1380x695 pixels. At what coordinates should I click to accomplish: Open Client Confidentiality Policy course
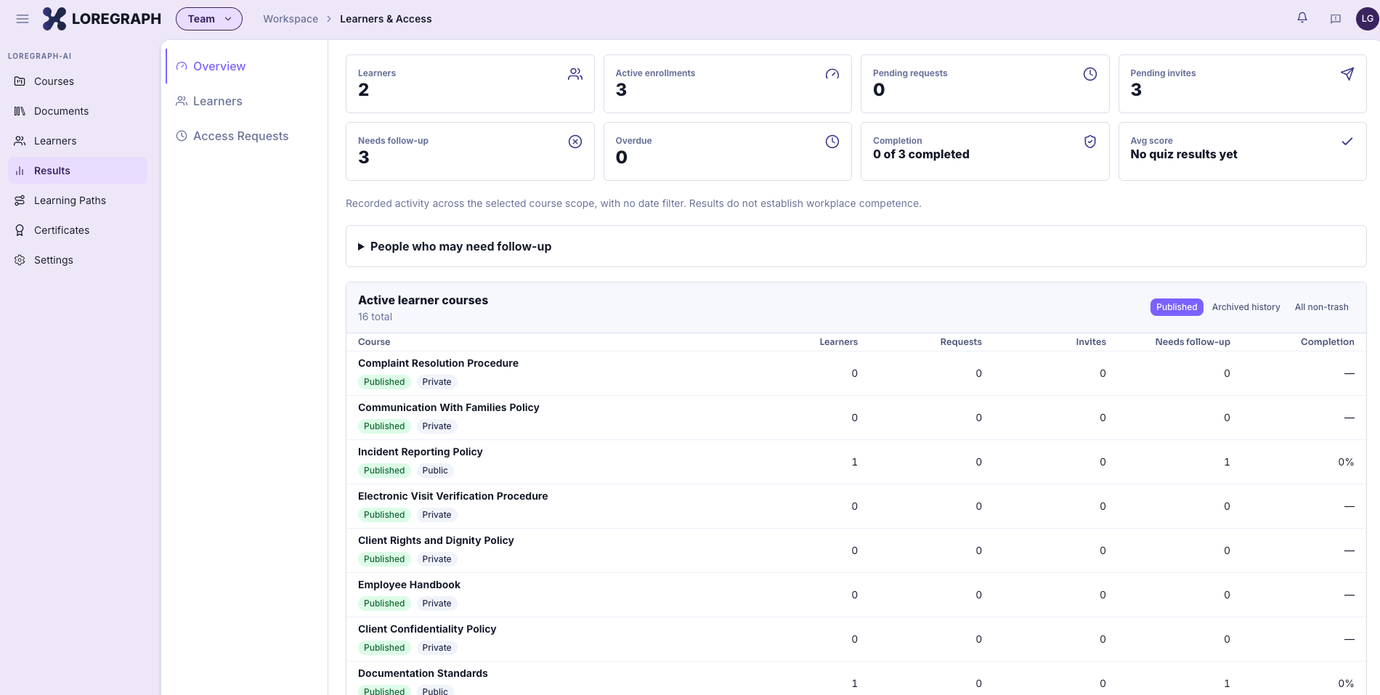(x=427, y=629)
